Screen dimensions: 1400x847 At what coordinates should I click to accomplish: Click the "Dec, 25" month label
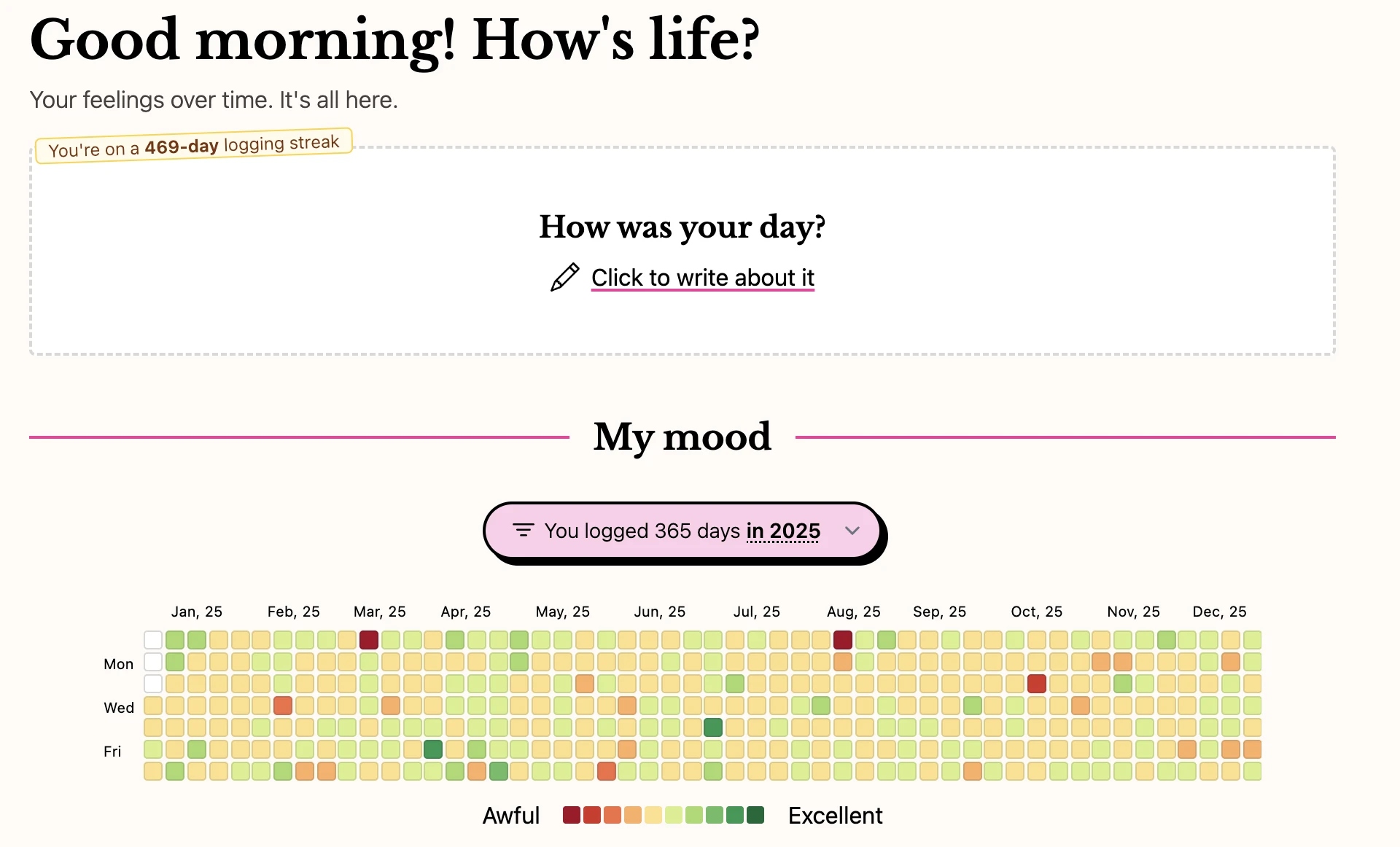[x=1219, y=612]
